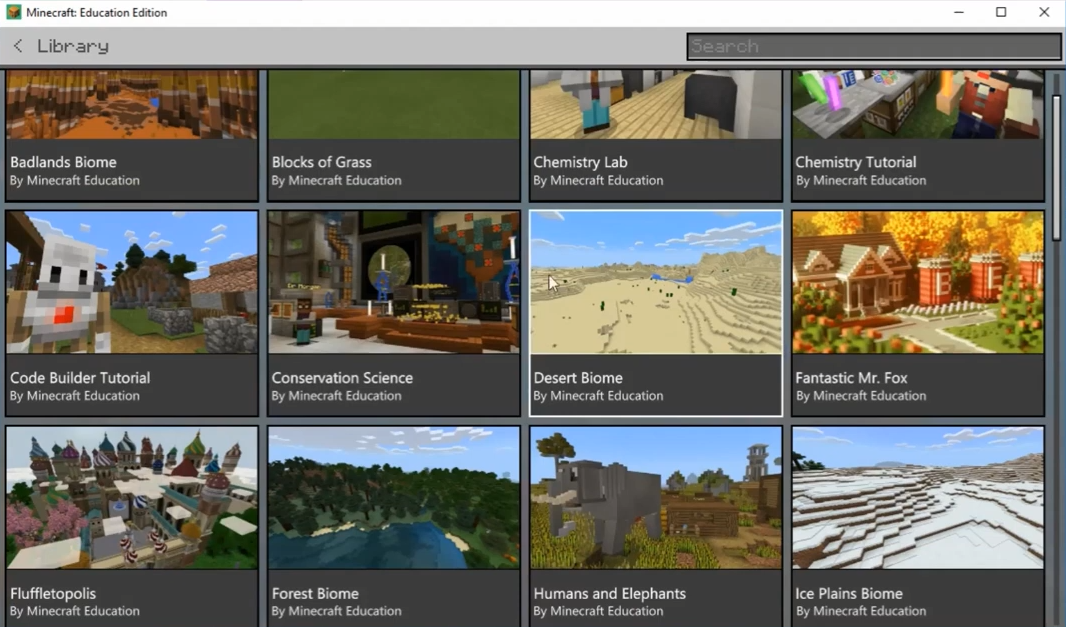Open the Chemistry Tutorial thumbnail
Screen dimensions: 1066x627
coord(918,104)
